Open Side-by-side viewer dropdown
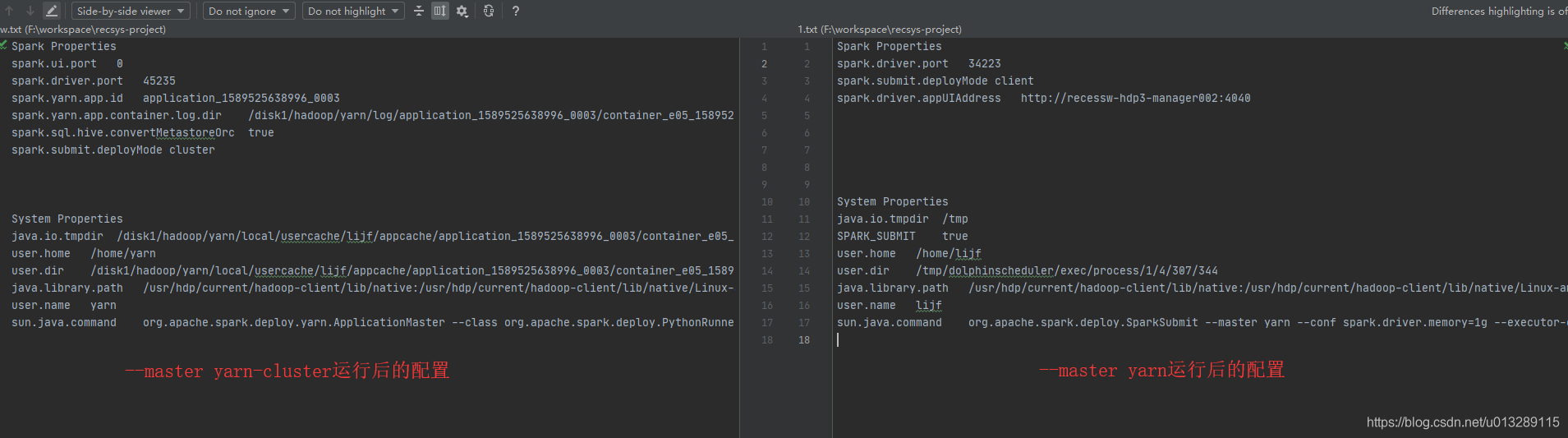 click(131, 11)
